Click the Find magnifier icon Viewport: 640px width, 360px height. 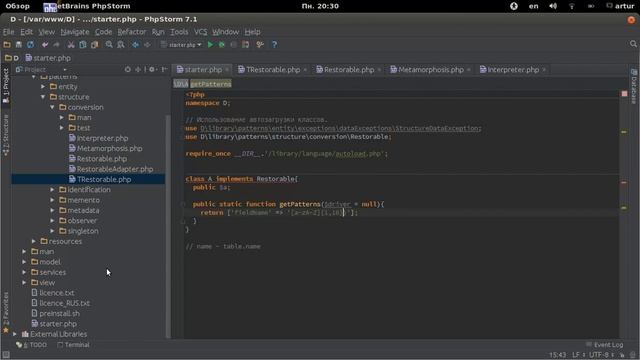(109, 44)
